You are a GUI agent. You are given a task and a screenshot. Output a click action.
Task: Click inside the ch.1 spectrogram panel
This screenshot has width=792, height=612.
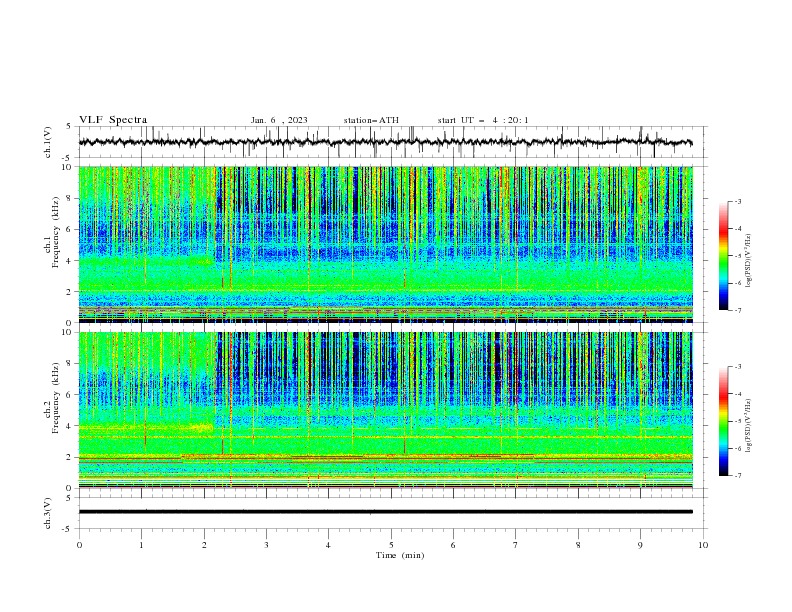(x=385, y=244)
